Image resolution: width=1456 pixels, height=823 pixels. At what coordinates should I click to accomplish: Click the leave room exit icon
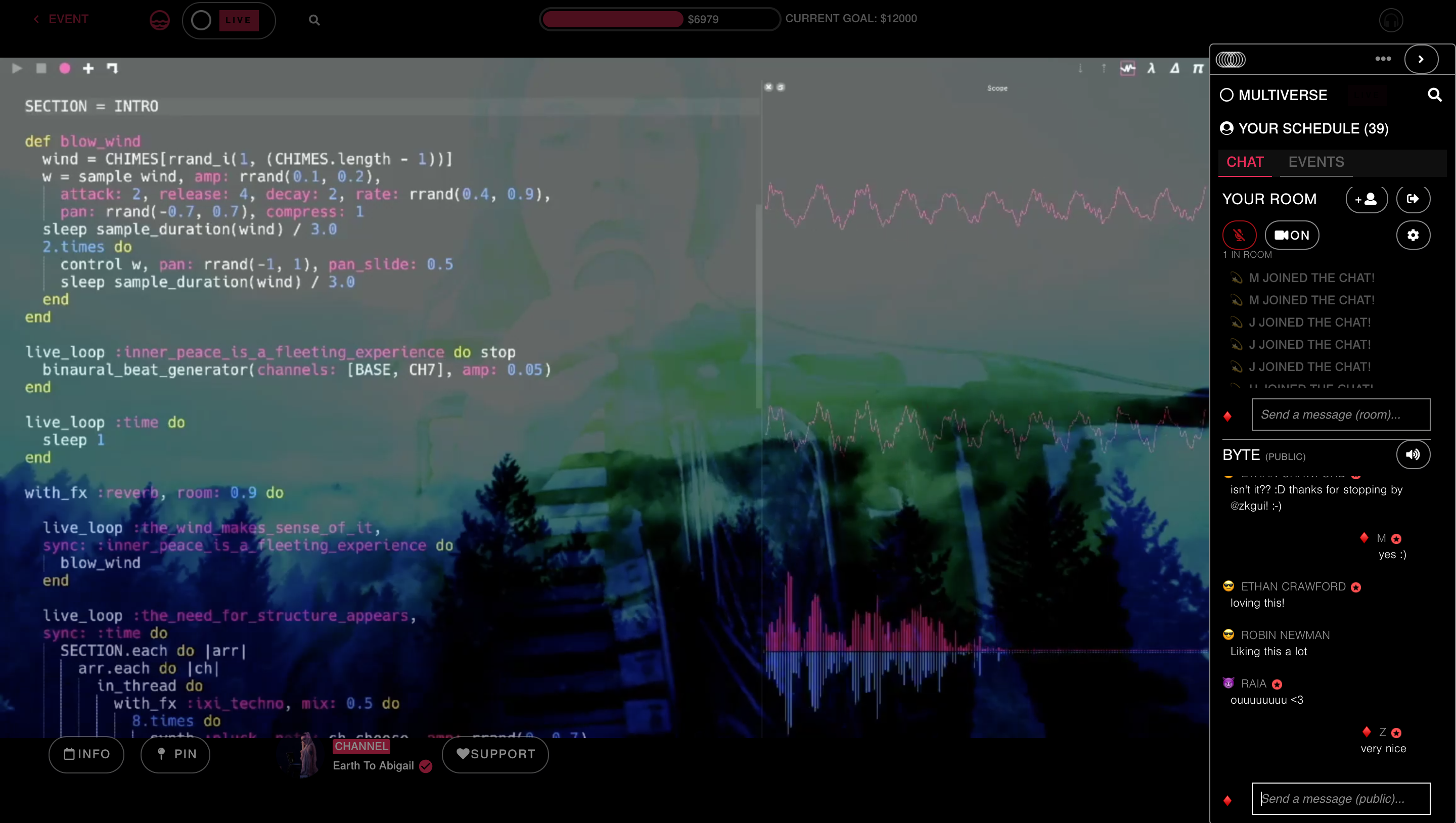point(1413,199)
